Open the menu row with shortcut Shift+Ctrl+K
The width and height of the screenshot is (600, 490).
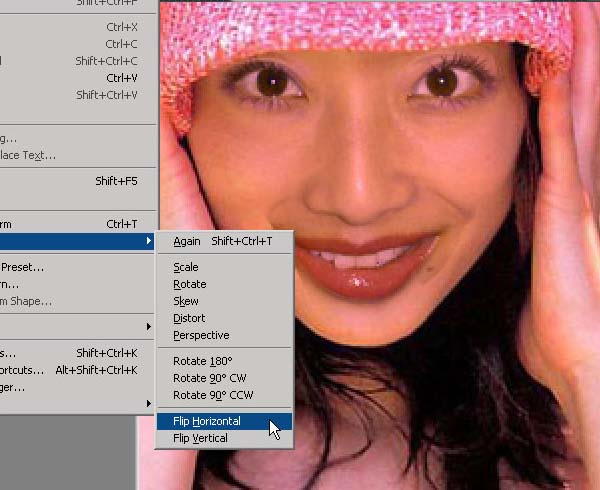pos(77,353)
